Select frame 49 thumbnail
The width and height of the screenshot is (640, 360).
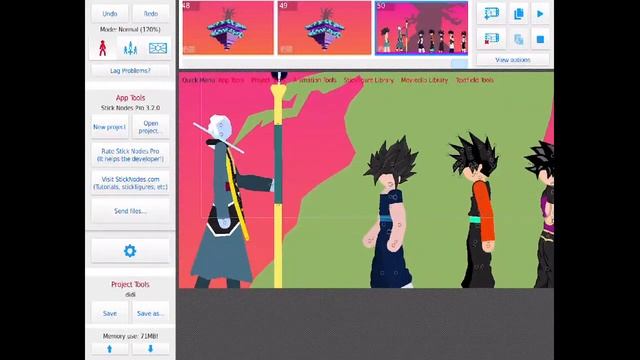click(324, 28)
